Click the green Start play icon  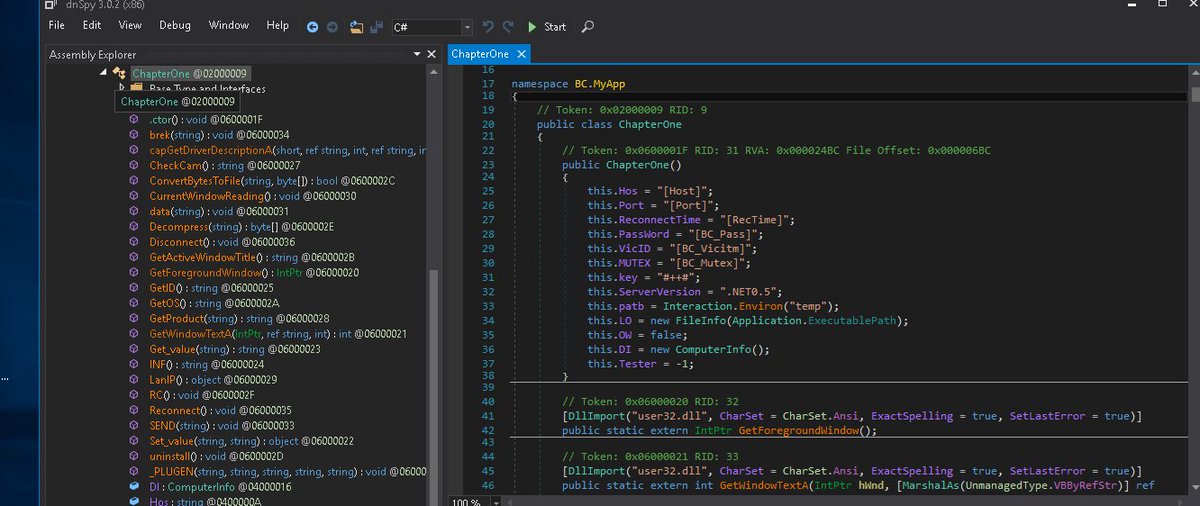(x=532, y=27)
